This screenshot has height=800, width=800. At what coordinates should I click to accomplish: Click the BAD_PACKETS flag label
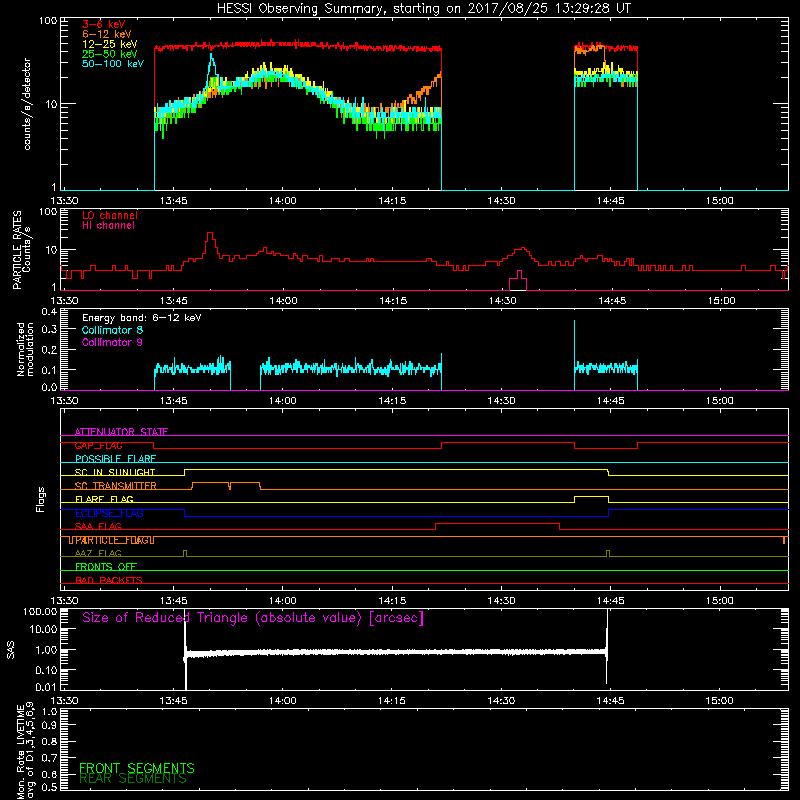click(109, 581)
